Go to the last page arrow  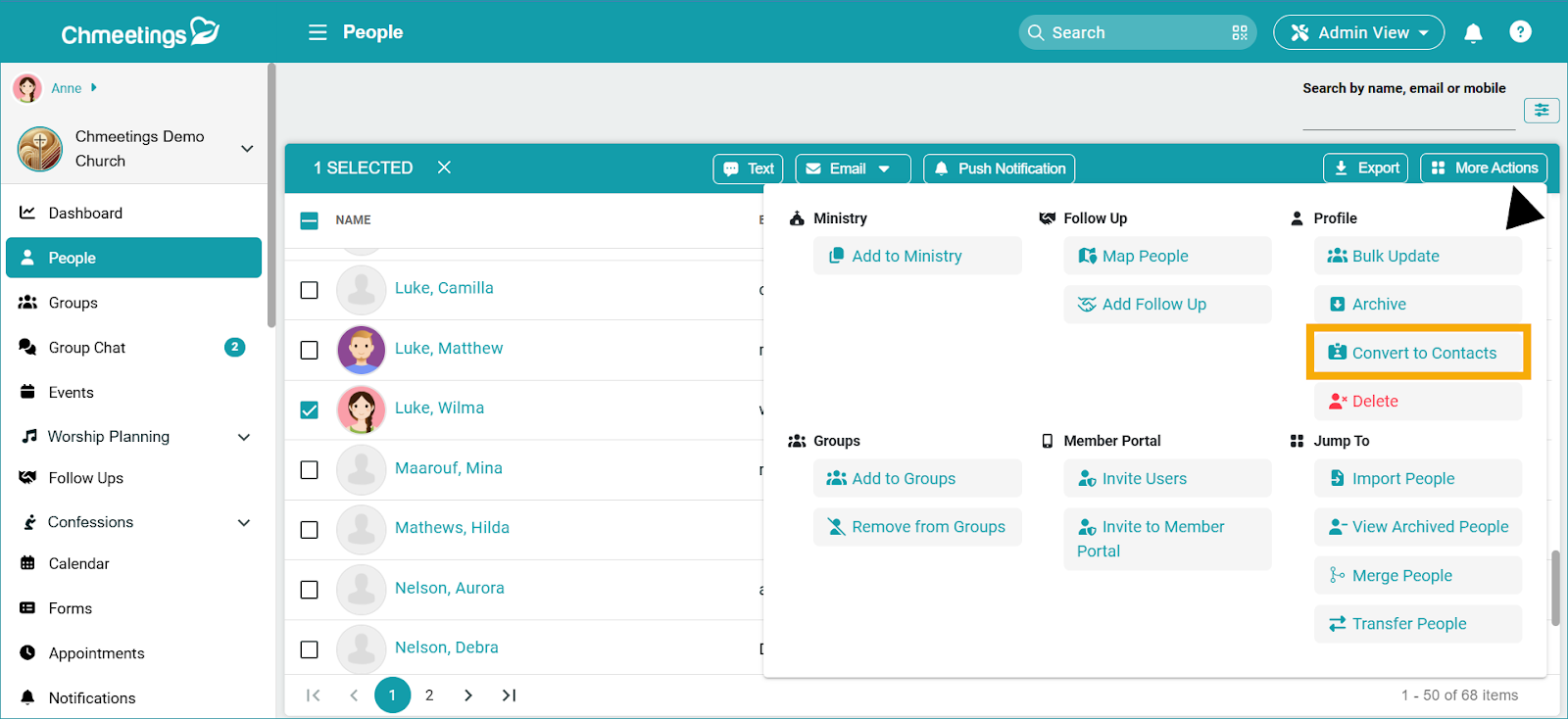tap(509, 695)
